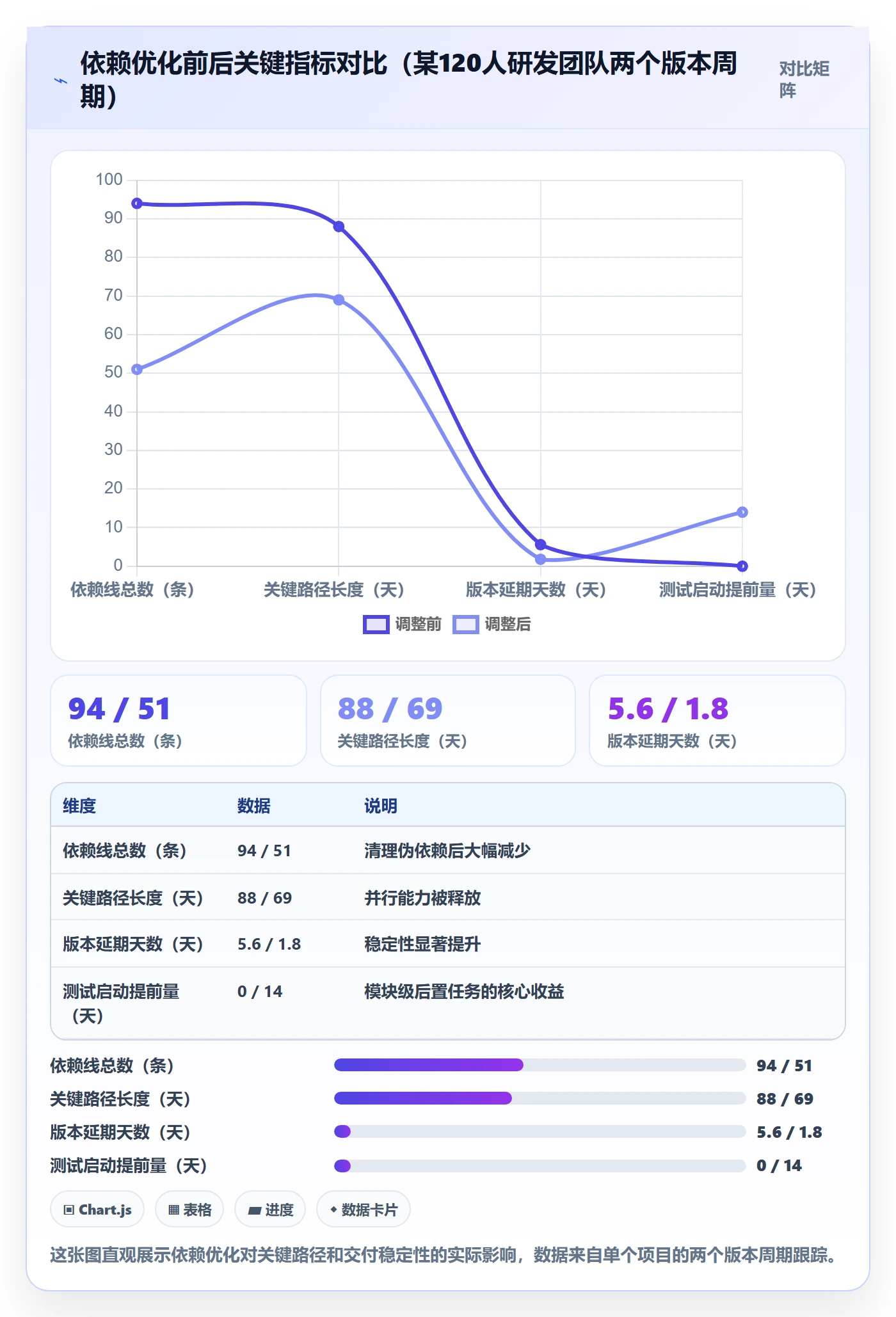Viewport: 896px width, 1317px height.
Task: Click the x-axis label 关键路径长度（天）
Action: [x=334, y=589]
